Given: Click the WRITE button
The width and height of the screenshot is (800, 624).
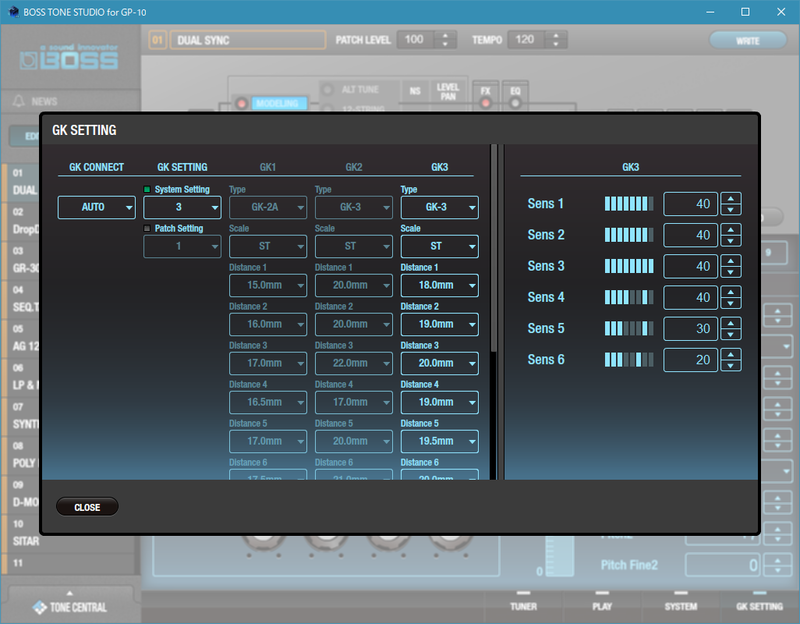Looking at the screenshot, I should point(747,41).
